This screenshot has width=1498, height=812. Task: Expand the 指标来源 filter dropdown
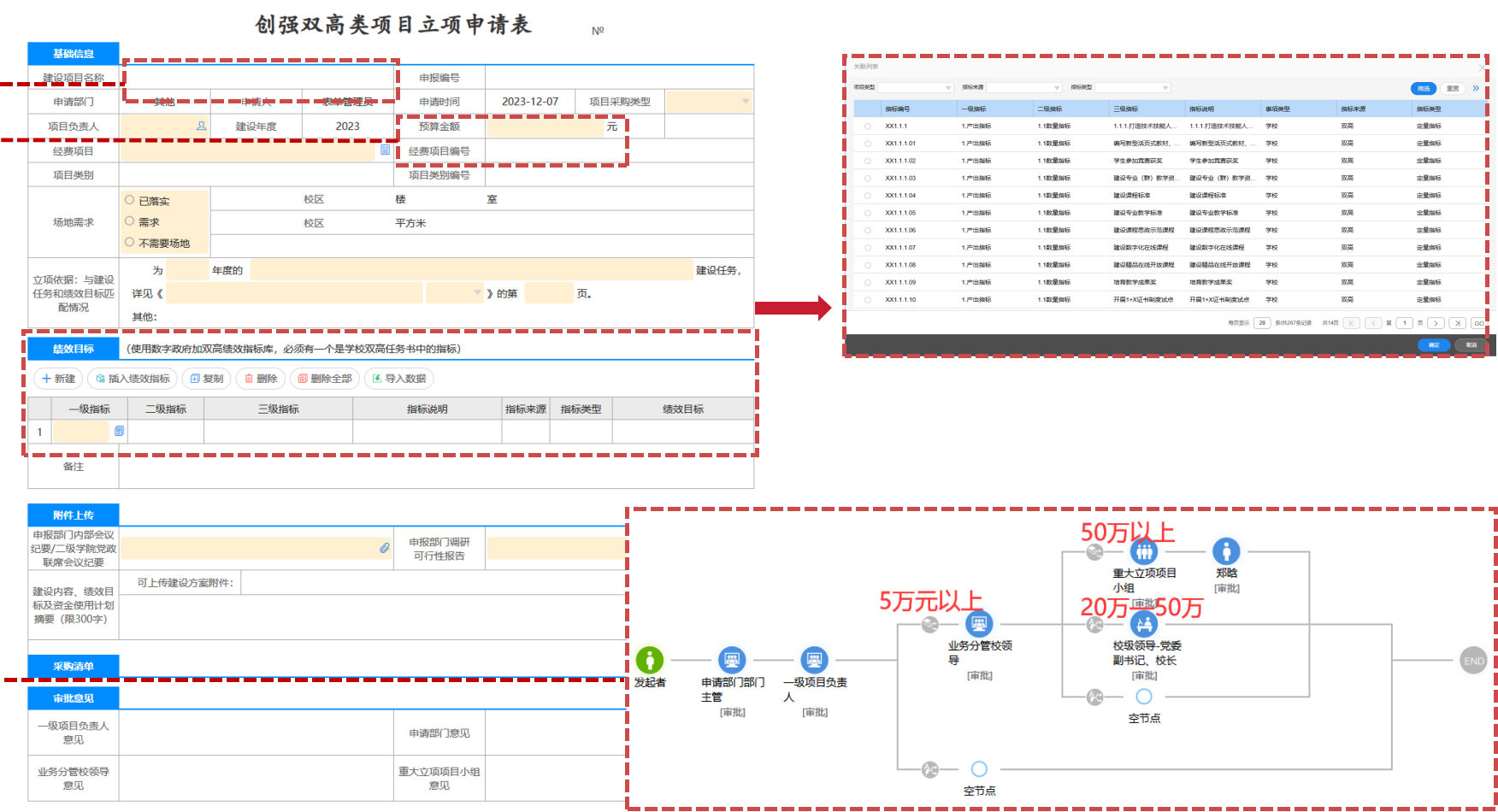[1024, 88]
